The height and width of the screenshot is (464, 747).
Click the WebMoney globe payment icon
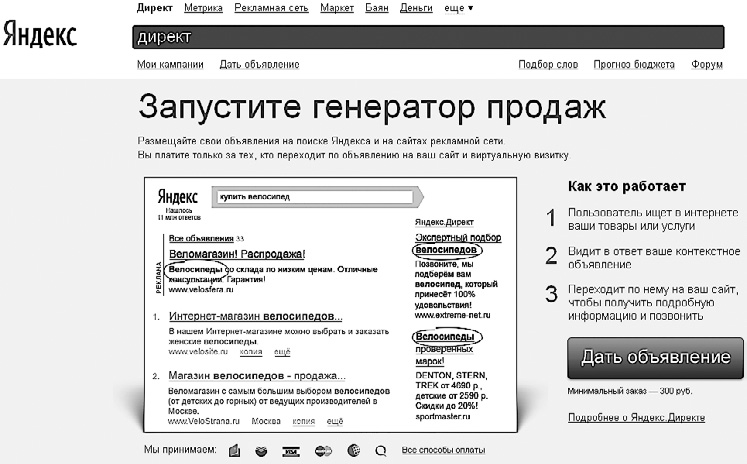click(x=353, y=450)
